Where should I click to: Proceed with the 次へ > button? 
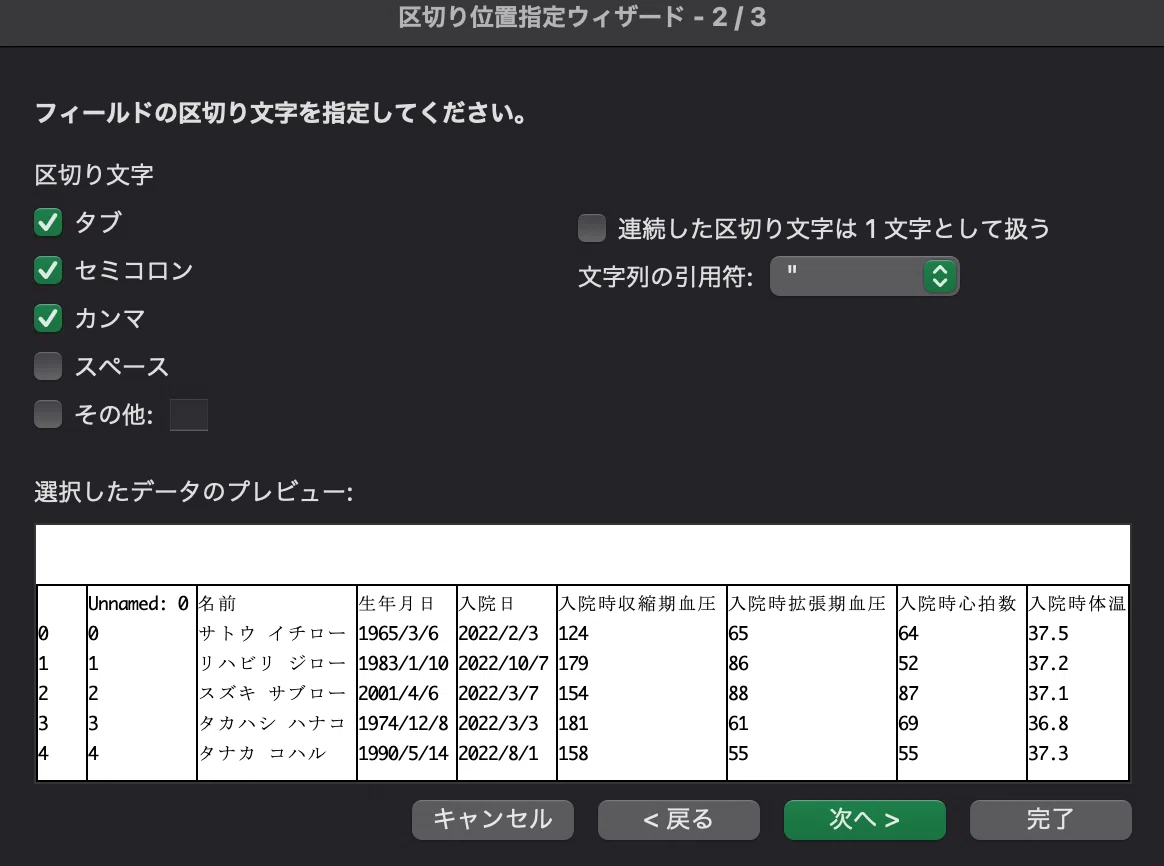click(x=865, y=819)
